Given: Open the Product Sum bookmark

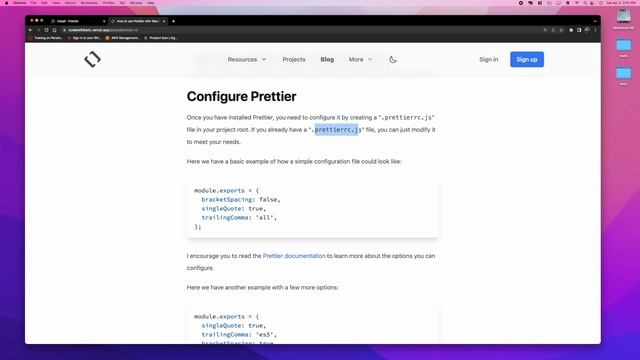Looking at the screenshot, I should click(x=161, y=38).
